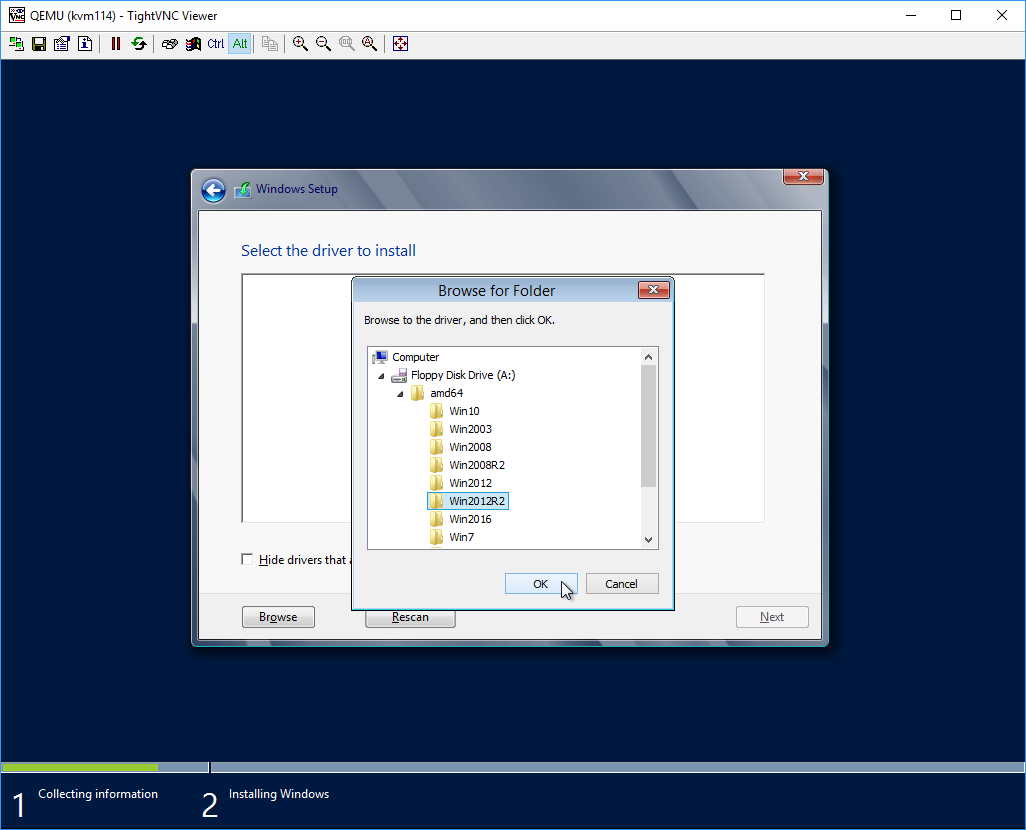Click the Zoom out magnifier icon
Image resolution: width=1026 pixels, height=830 pixels.
[323, 44]
